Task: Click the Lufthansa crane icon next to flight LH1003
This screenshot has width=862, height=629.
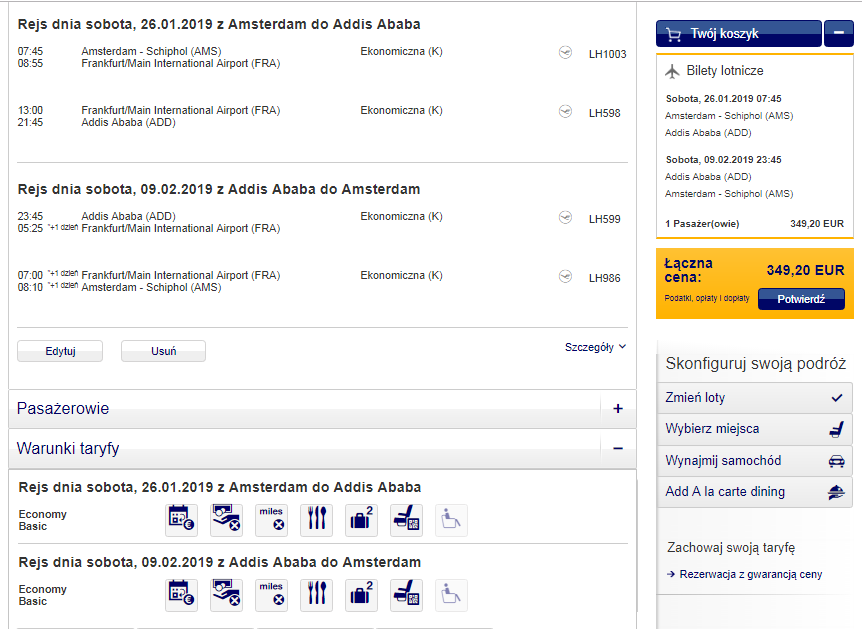Action: (565, 53)
